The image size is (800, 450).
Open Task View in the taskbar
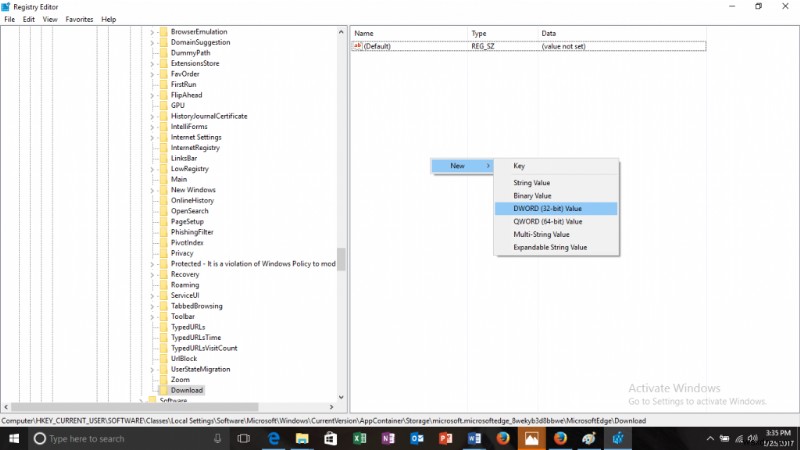(244, 438)
